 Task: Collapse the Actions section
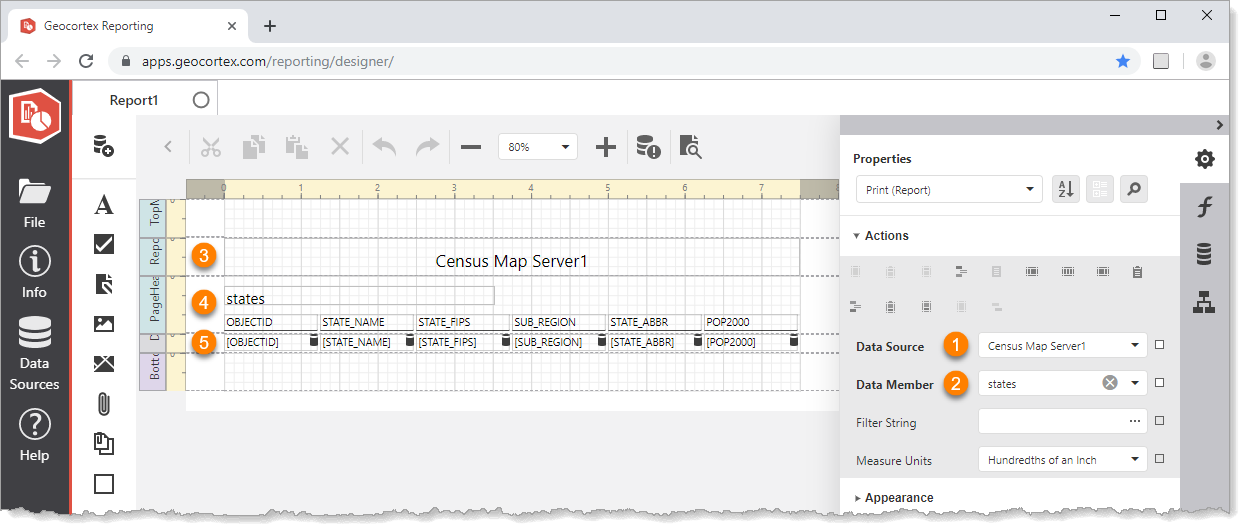881,236
